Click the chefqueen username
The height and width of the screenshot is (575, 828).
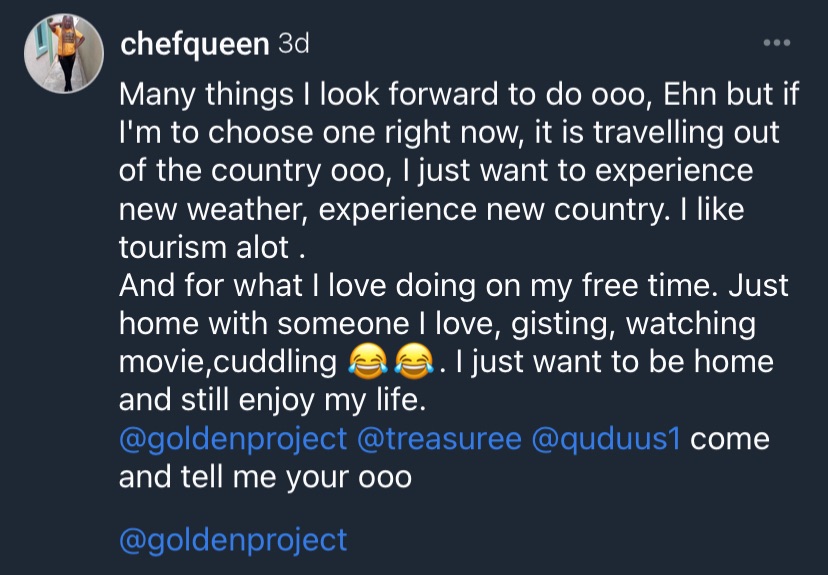click(194, 44)
